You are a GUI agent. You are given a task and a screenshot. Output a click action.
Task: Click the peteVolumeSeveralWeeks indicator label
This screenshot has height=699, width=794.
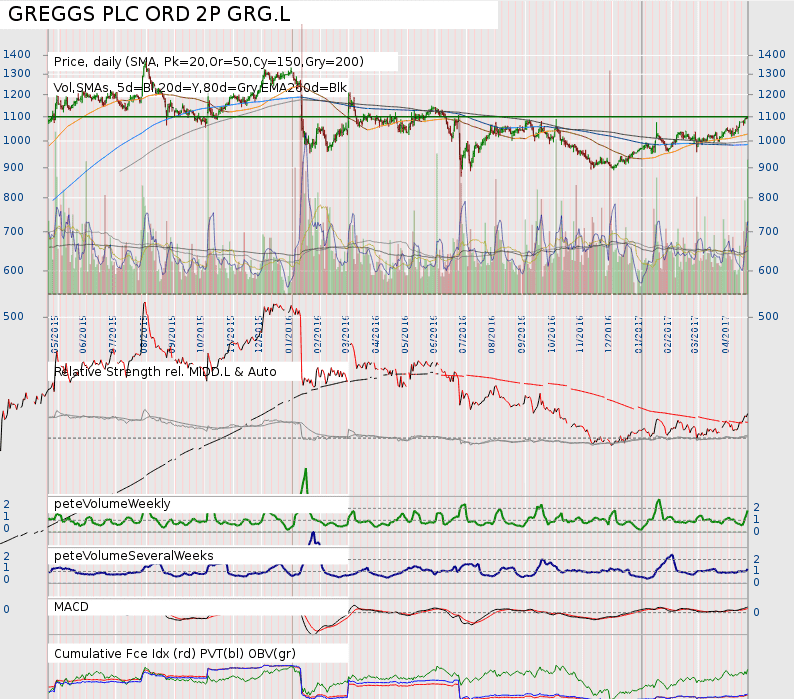click(134, 556)
